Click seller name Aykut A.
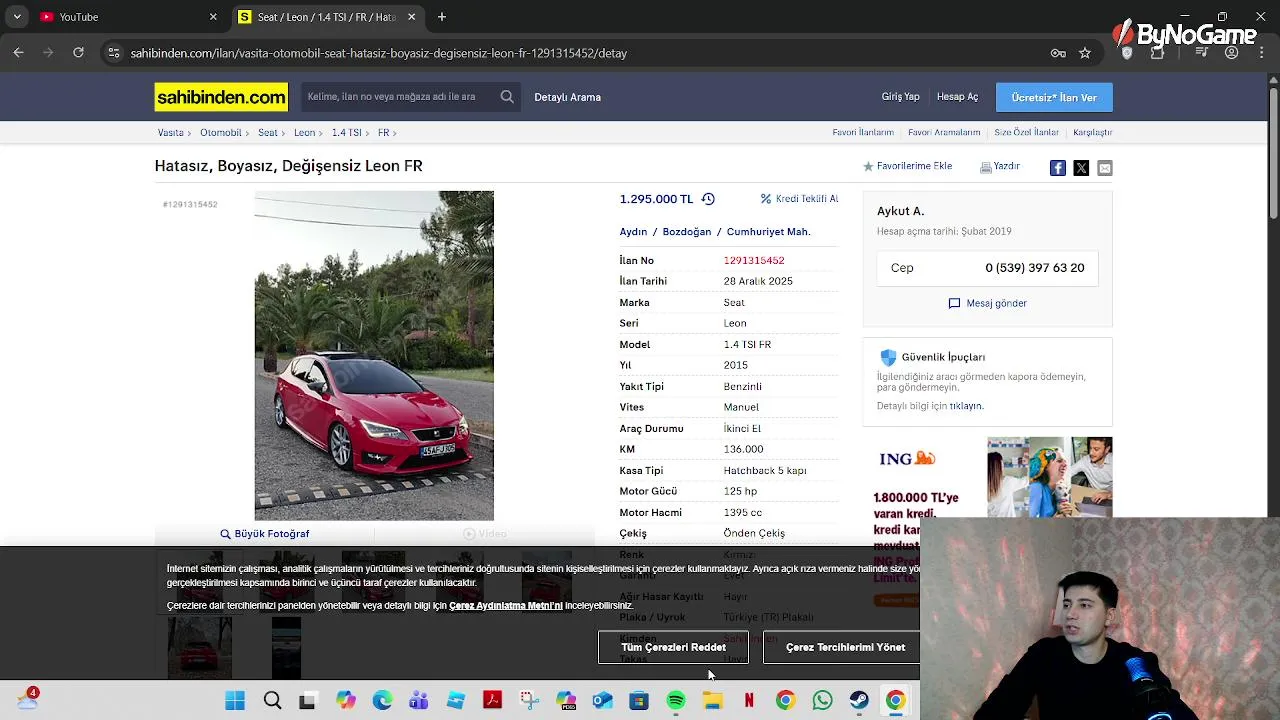 pos(901,211)
